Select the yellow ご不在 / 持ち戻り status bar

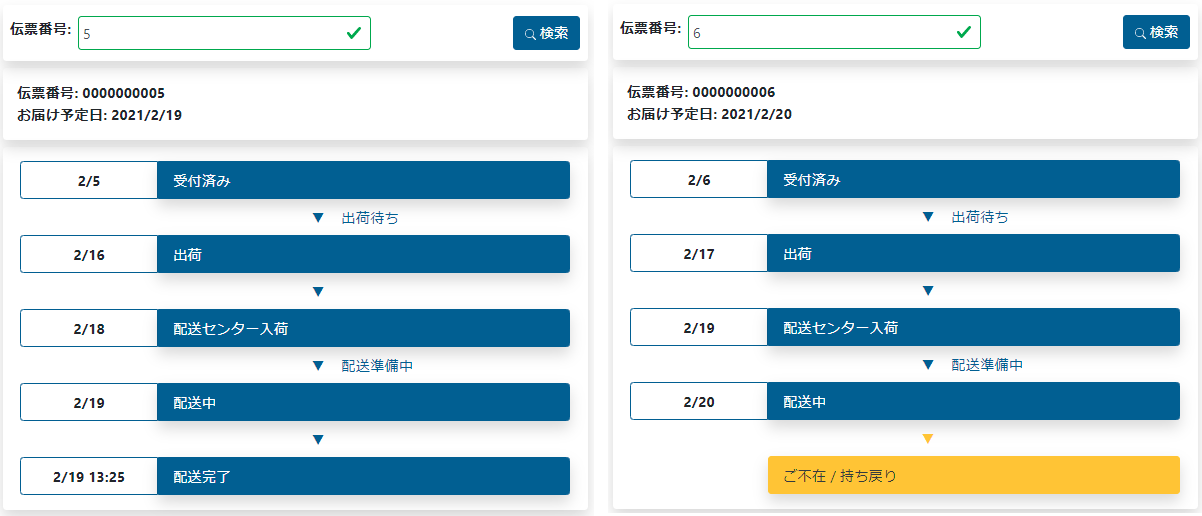[x=973, y=476]
